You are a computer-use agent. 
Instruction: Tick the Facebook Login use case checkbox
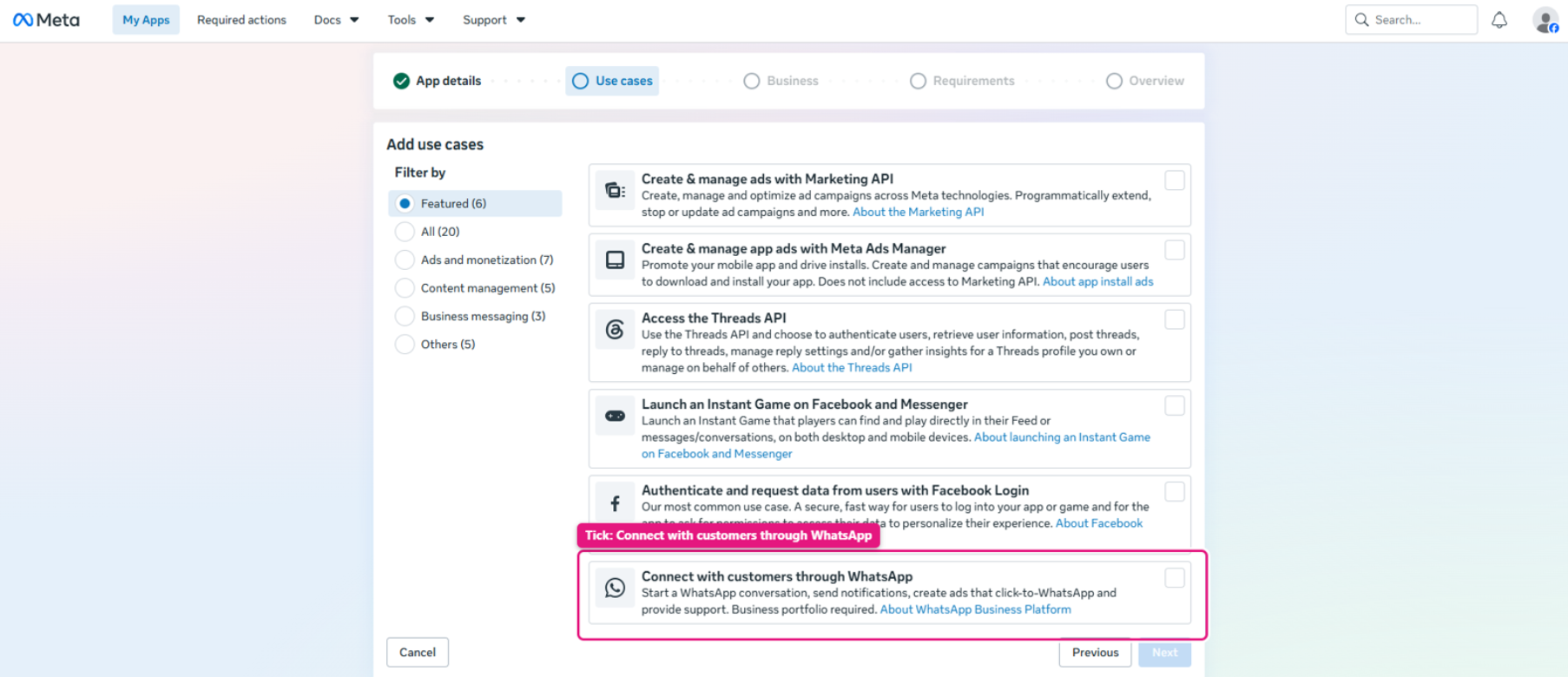pos(1175,491)
